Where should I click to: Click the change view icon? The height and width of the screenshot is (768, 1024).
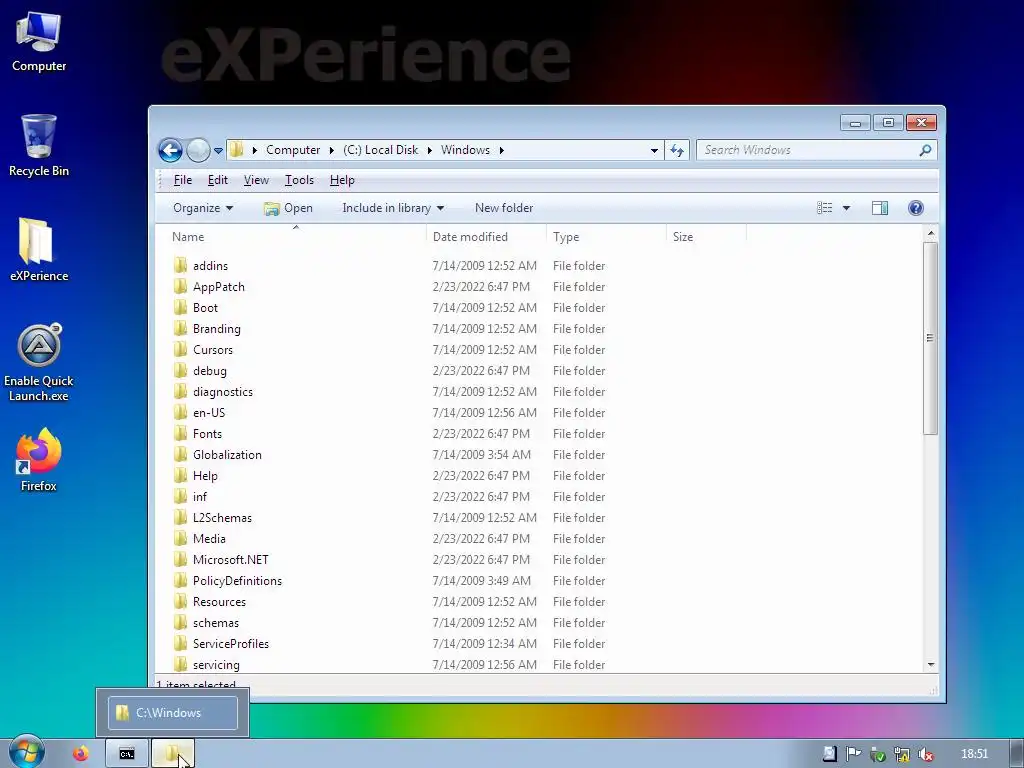(825, 208)
